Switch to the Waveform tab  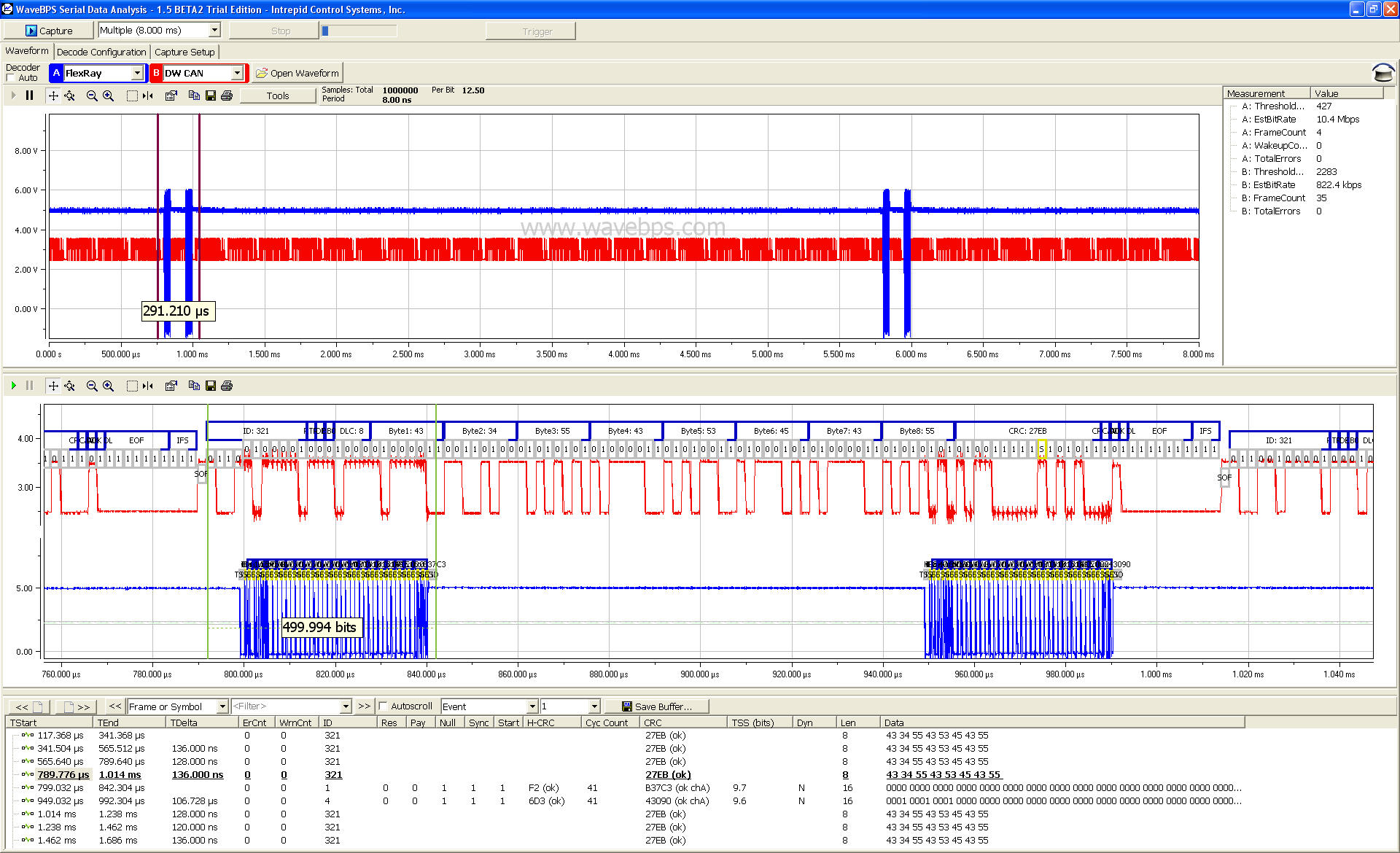pos(27,51)
